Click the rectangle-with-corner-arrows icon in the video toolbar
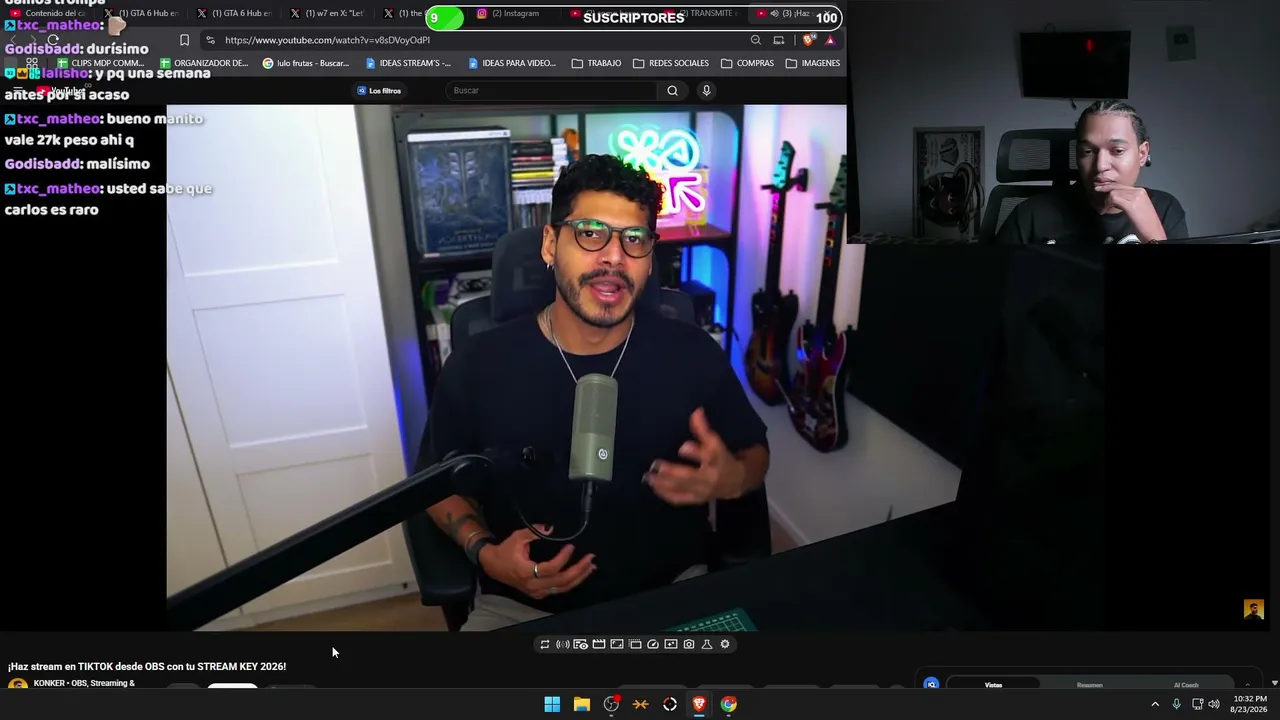 pyautogui.click(x=617, y=645)
